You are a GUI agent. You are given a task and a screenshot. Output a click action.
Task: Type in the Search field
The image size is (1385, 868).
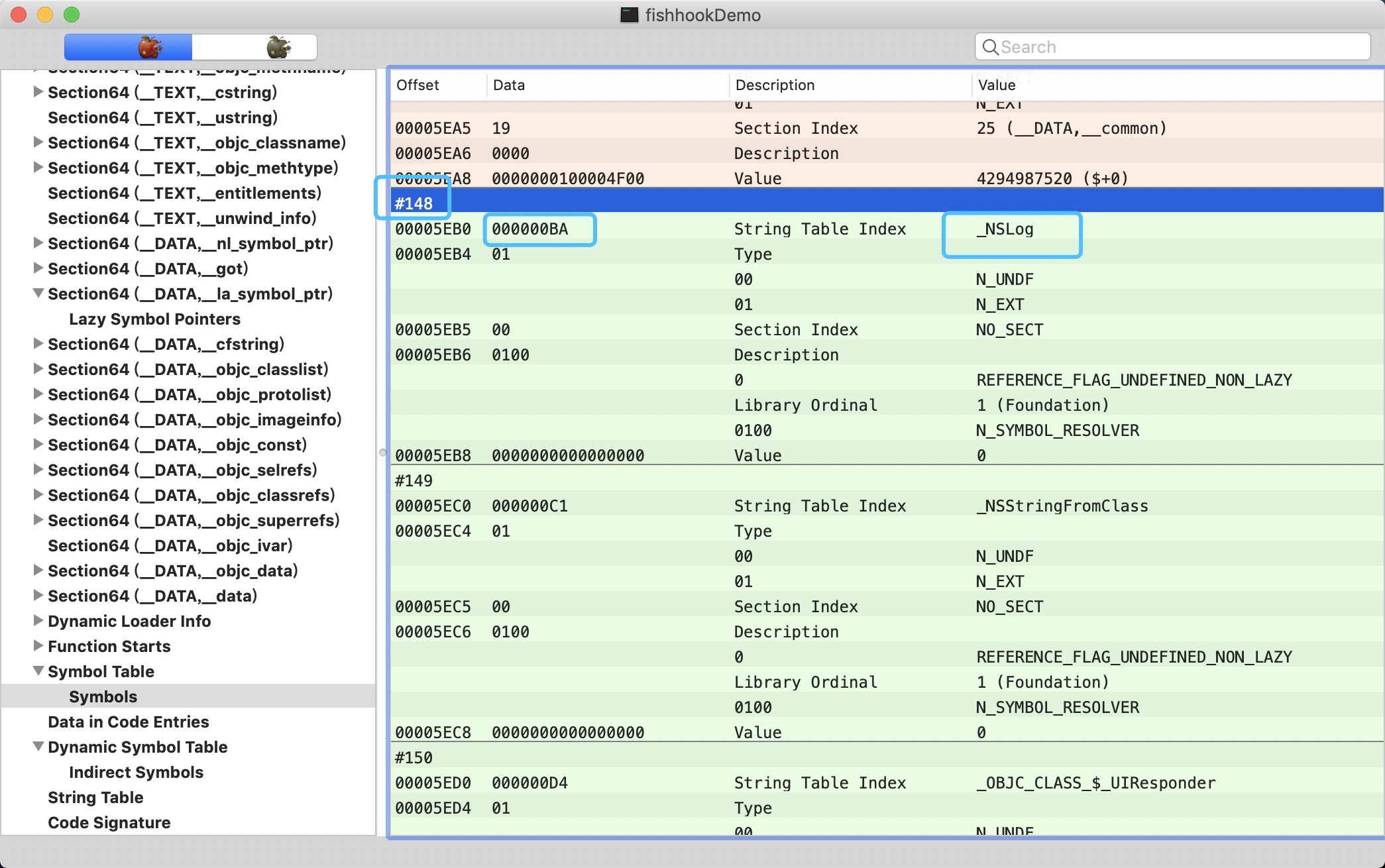click(1180, 47)
